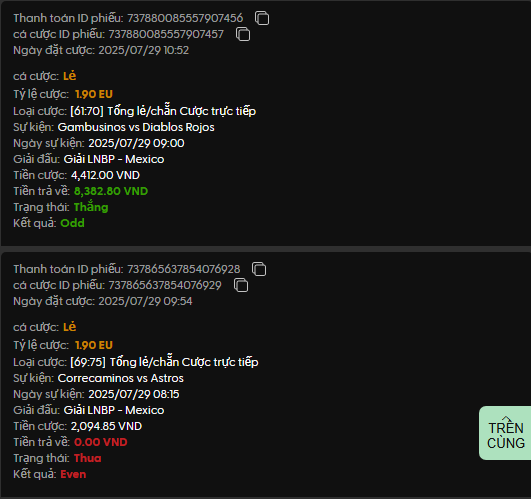
Task: Click the [61:70] Tổng lẻ/chẵn bet type
Action: [163, 111]
